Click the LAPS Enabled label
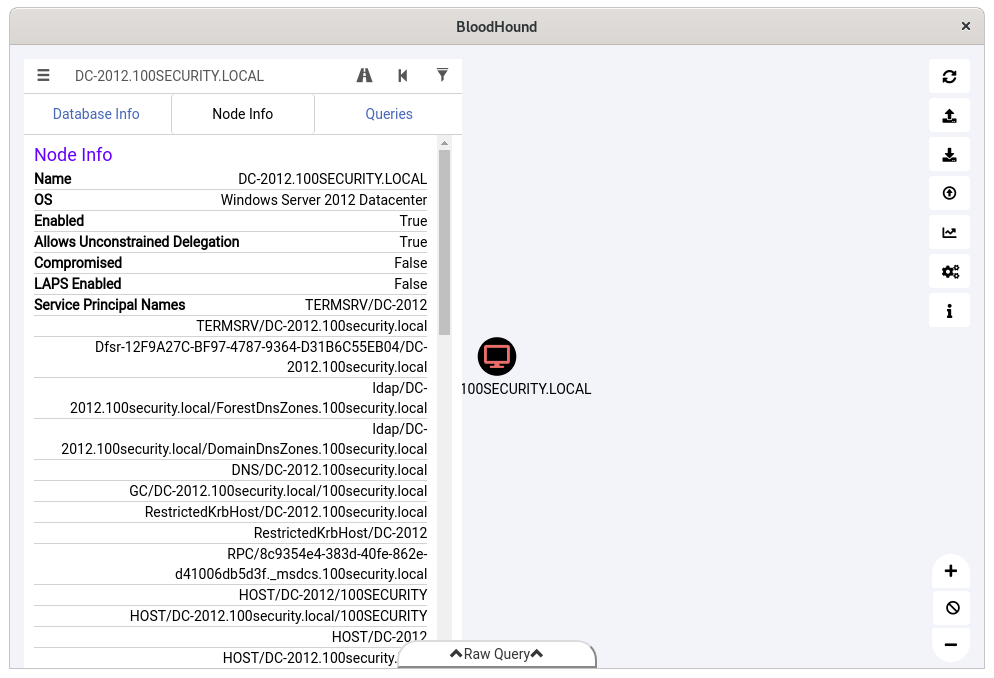The width and height of the screenshot is (994, 678). point(78,283)
